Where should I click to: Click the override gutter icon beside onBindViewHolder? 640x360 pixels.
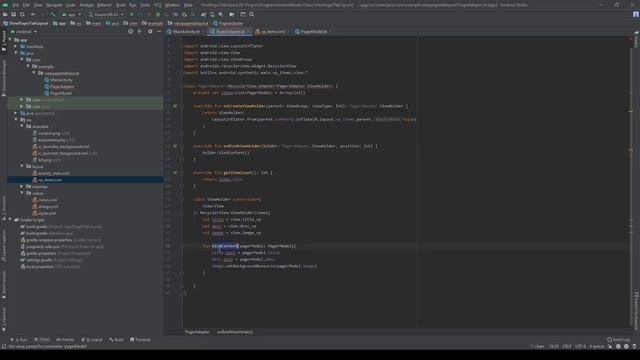click(175, 146)
